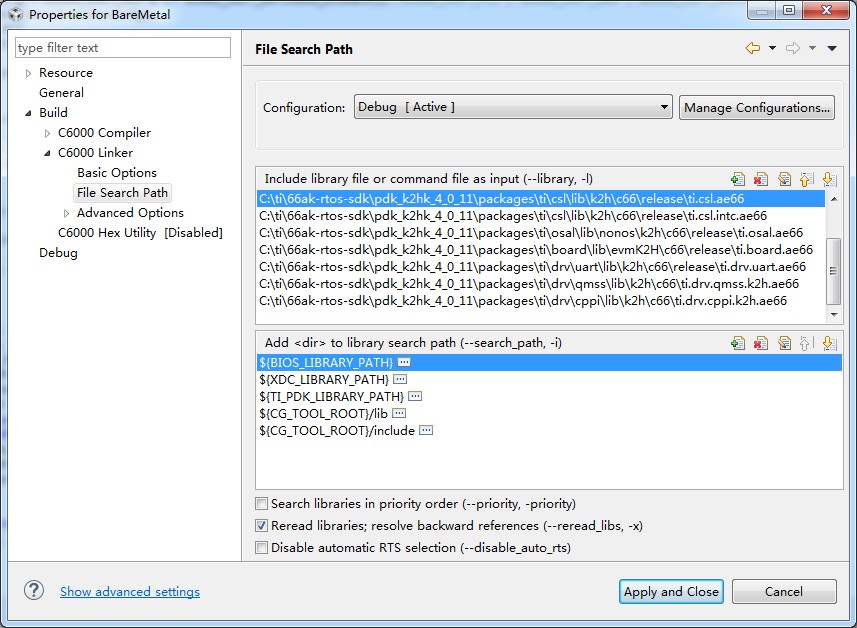Image resolution: width=857 pixels, height=628 pixels.
Task: Open the Configuration dropdown
Action: 512,107
